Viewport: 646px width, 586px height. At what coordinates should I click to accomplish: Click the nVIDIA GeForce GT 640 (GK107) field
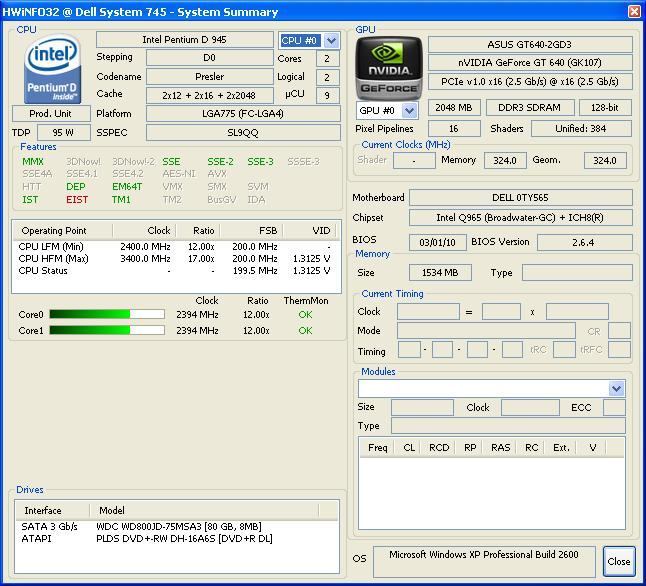(530, 63)
